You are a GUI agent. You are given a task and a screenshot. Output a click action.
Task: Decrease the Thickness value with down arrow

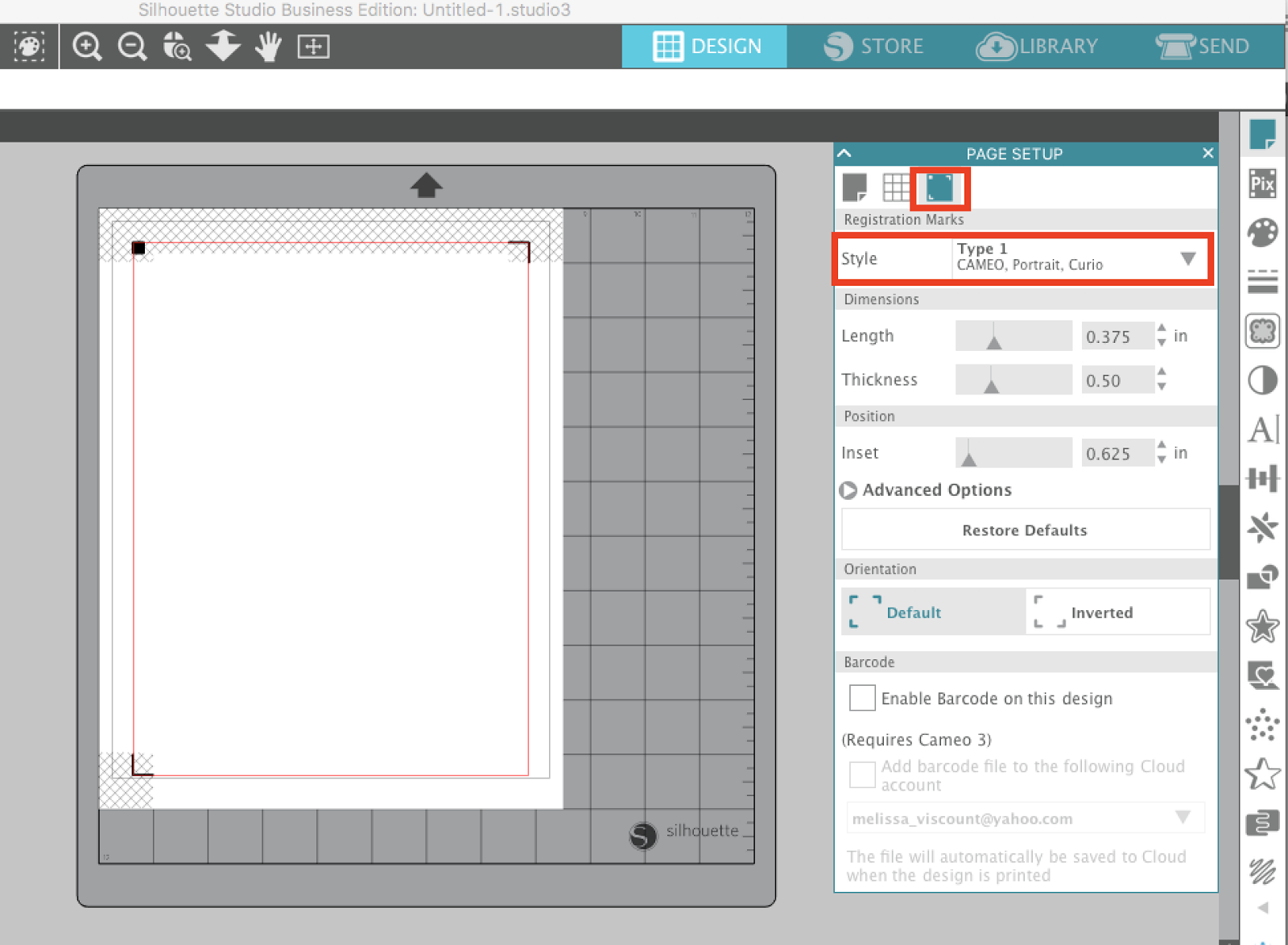(1161, 386)
